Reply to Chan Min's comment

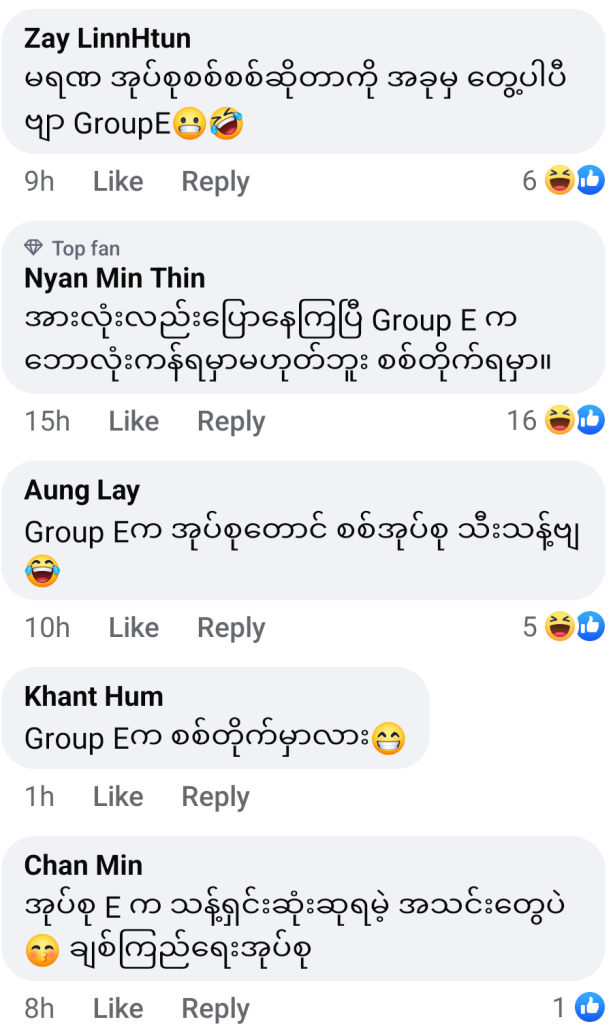pos(215,1008)
